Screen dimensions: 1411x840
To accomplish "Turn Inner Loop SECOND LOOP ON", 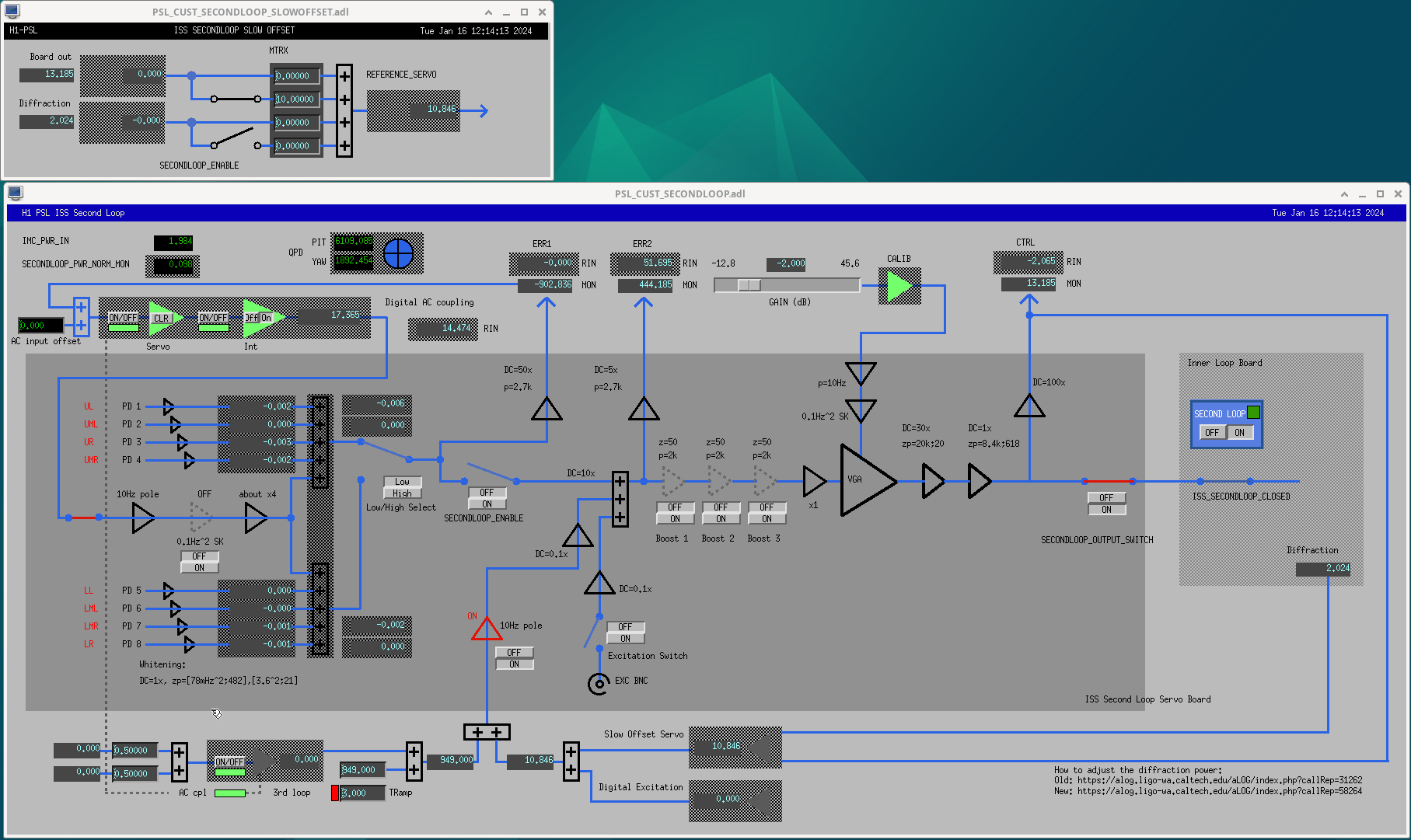I will (x=1240, y=433).
